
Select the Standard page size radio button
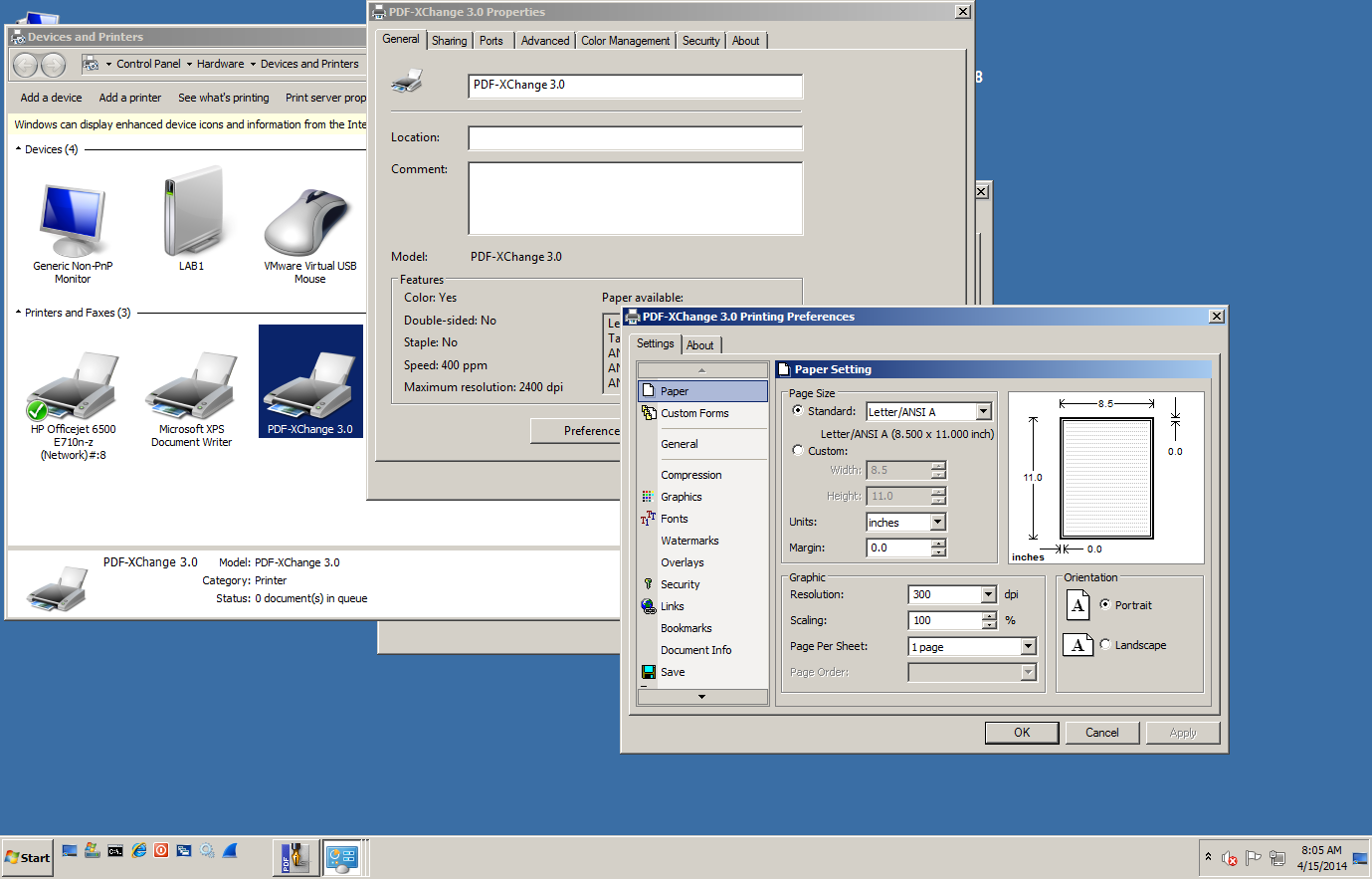pyautogui.click(x=798, y=410)
